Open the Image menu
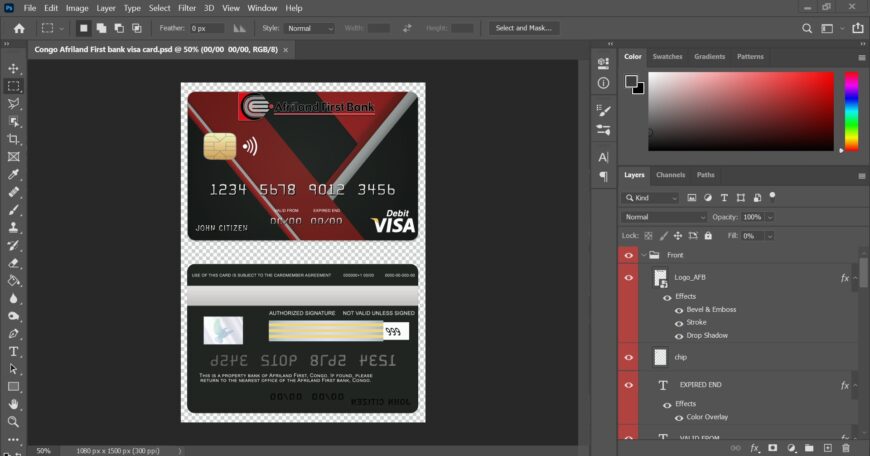 pos(77,8)
